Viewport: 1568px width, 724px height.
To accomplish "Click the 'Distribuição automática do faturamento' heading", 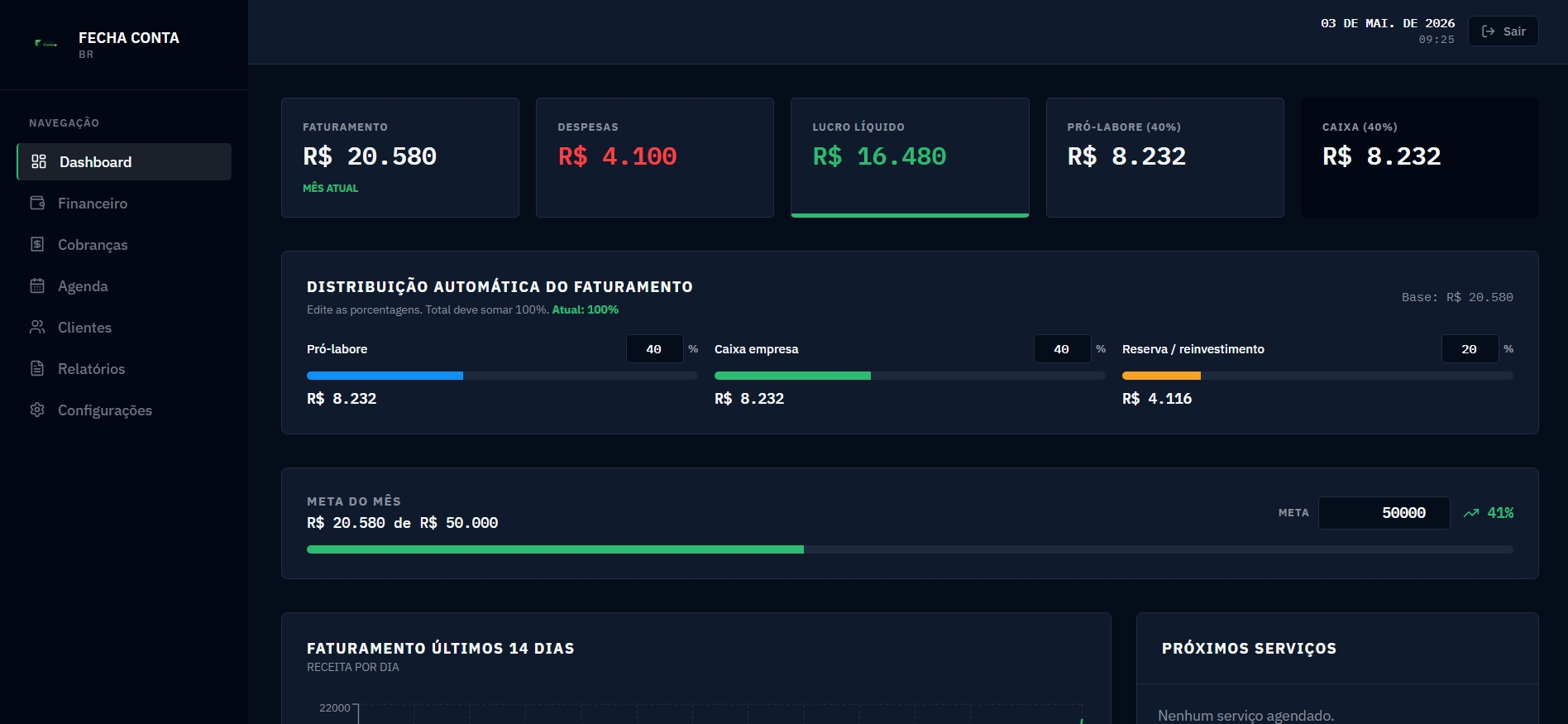I will tap(500, 287).
